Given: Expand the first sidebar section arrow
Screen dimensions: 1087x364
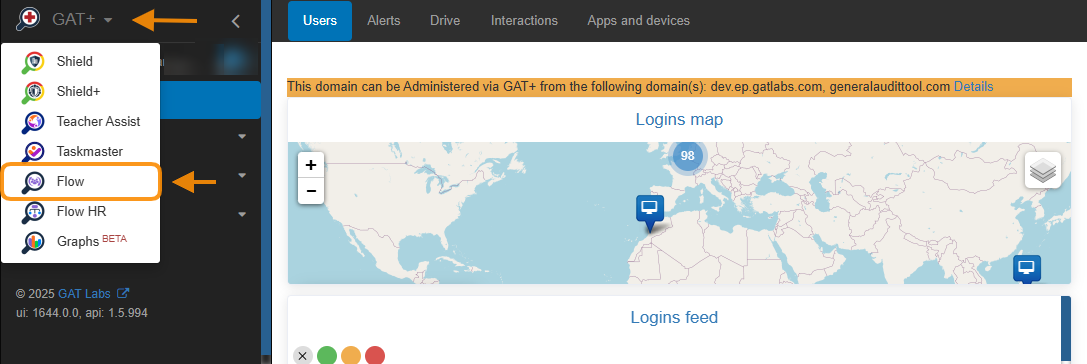Looking at the screenshot, I should tap(242, 137).
